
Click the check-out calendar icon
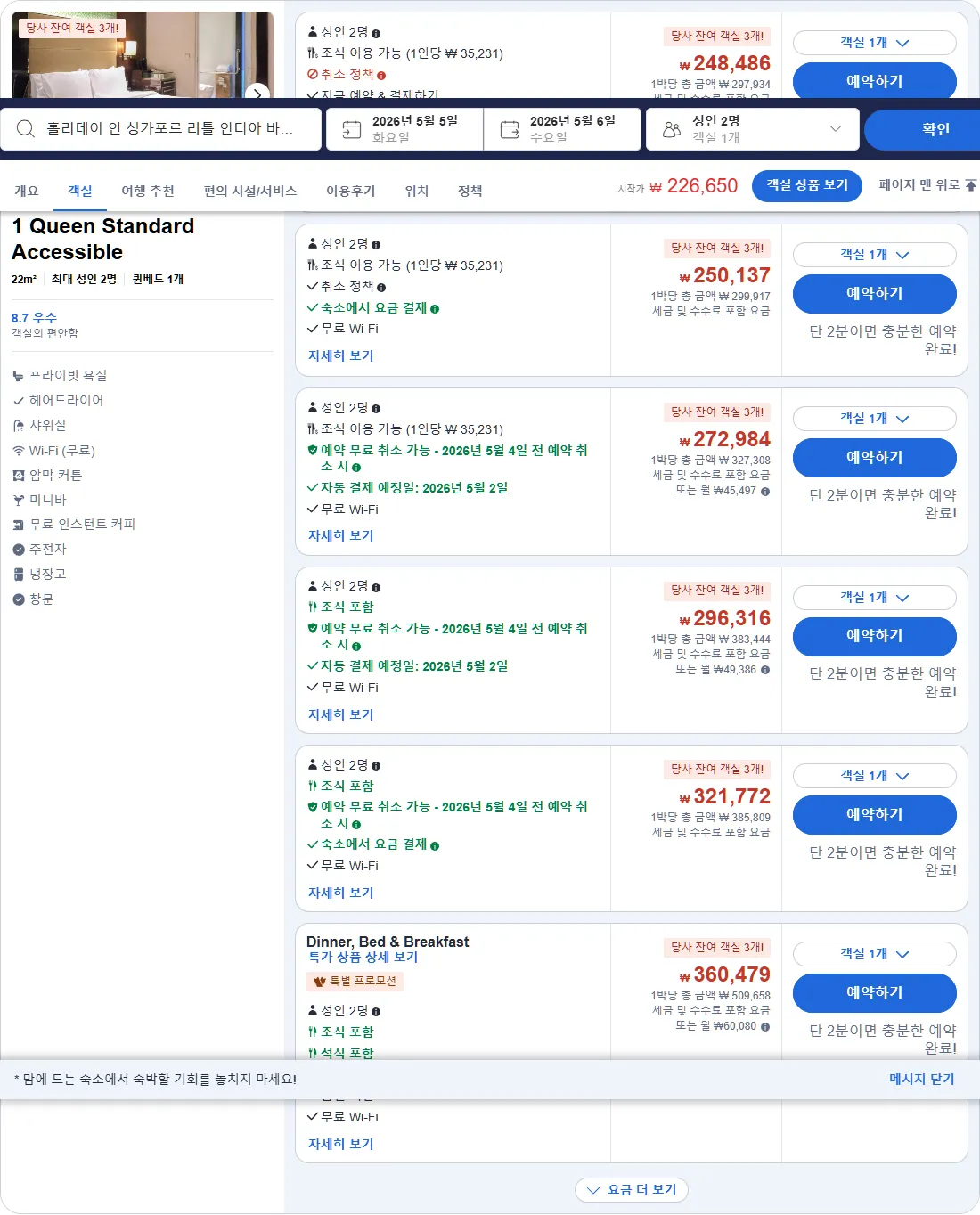click(x=510, y=130)
